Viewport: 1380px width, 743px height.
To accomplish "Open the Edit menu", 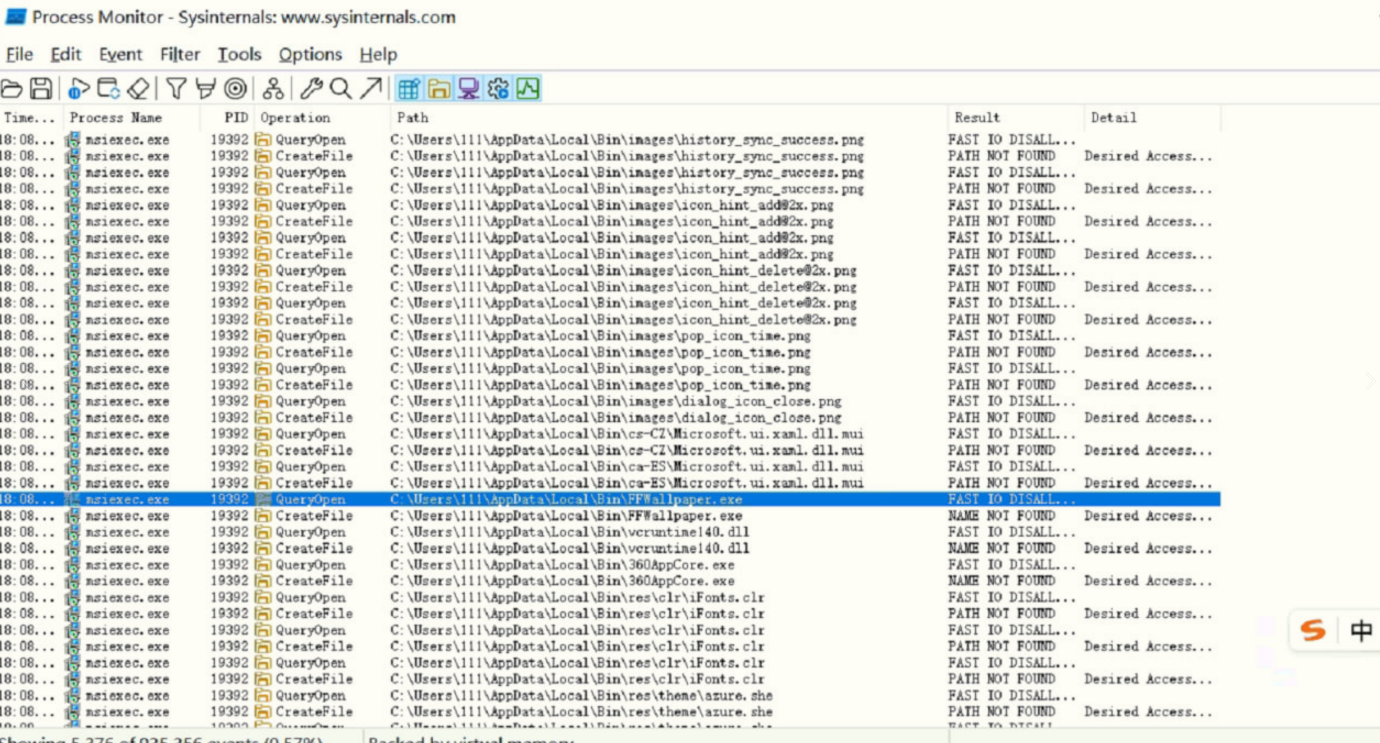I will coord(66,54).
